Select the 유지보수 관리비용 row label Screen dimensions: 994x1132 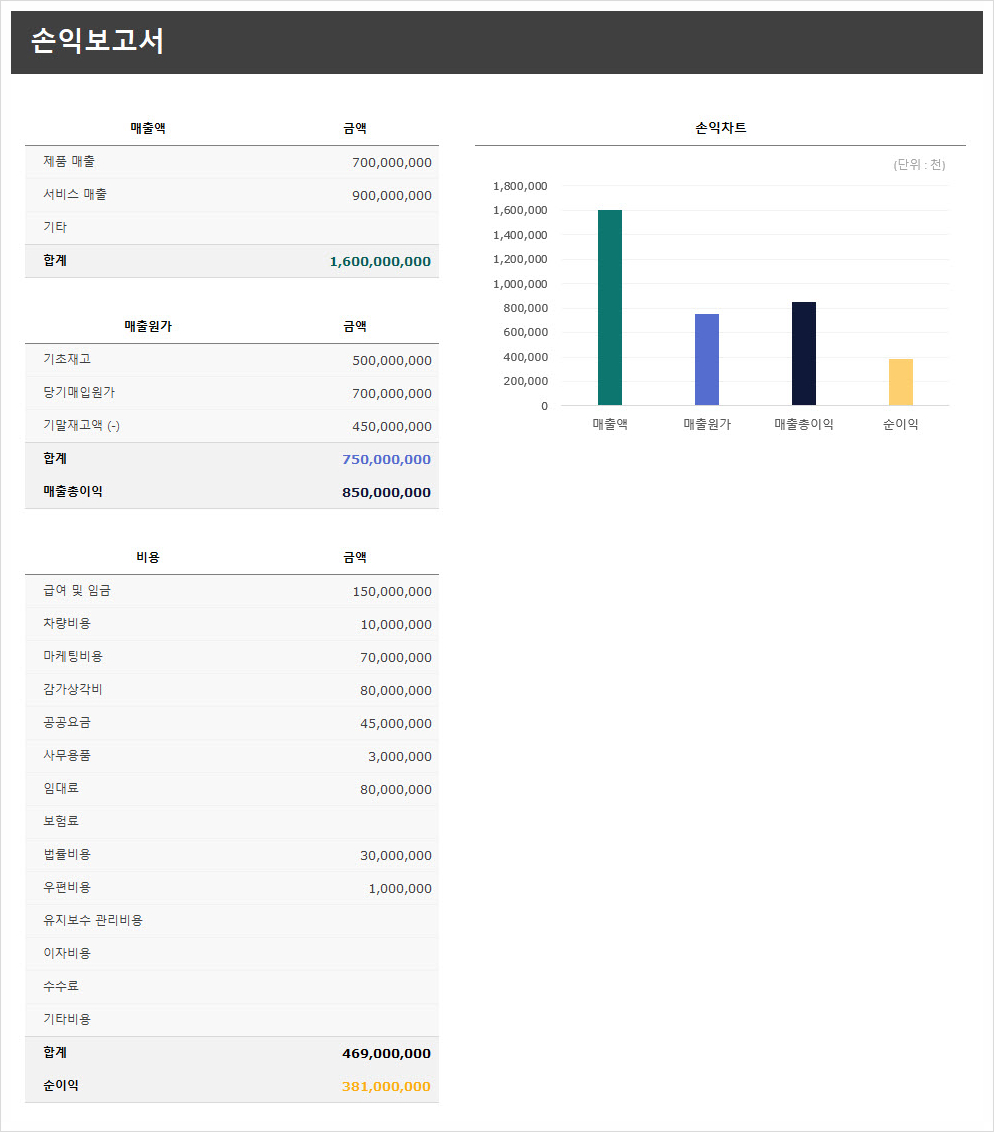(x=92, y=920)
